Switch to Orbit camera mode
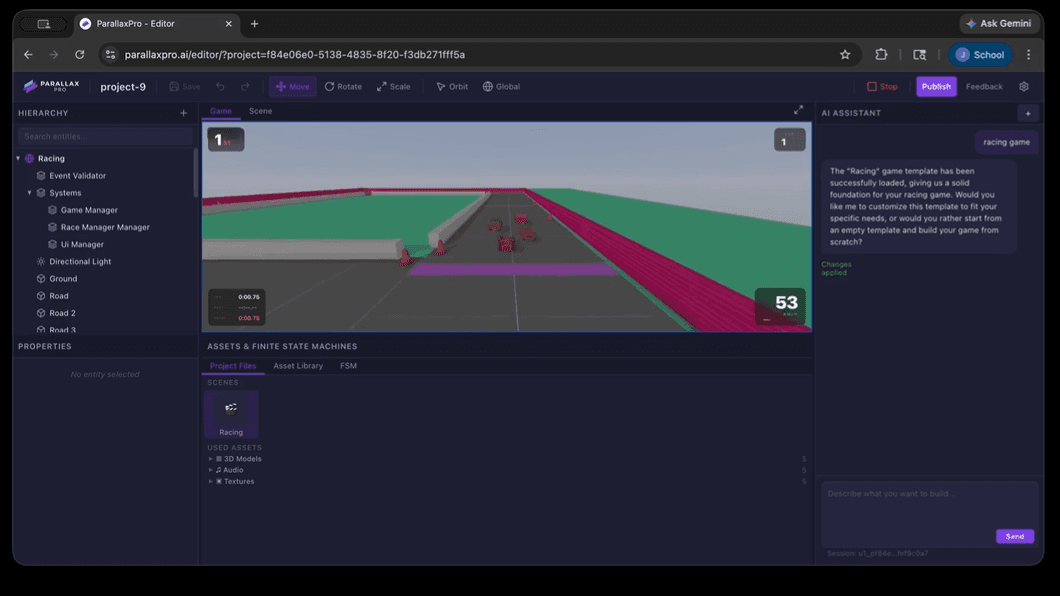 point(452,87)
